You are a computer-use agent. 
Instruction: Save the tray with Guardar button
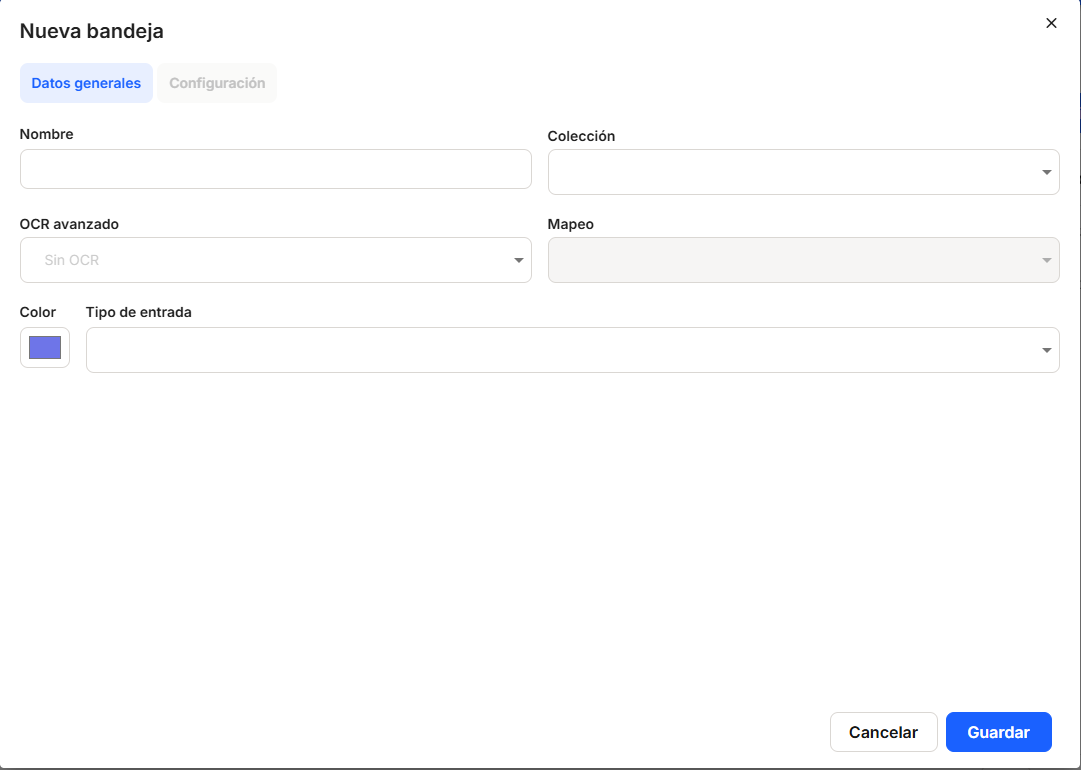pyautogui.click(x=998, y=732)
